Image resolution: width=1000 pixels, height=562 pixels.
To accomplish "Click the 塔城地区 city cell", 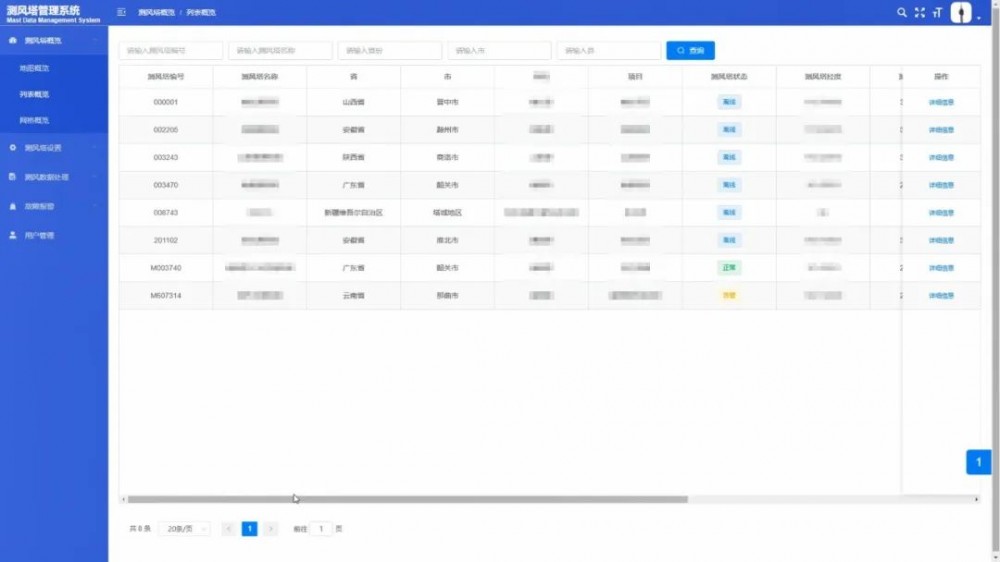I will coord(447,212).
